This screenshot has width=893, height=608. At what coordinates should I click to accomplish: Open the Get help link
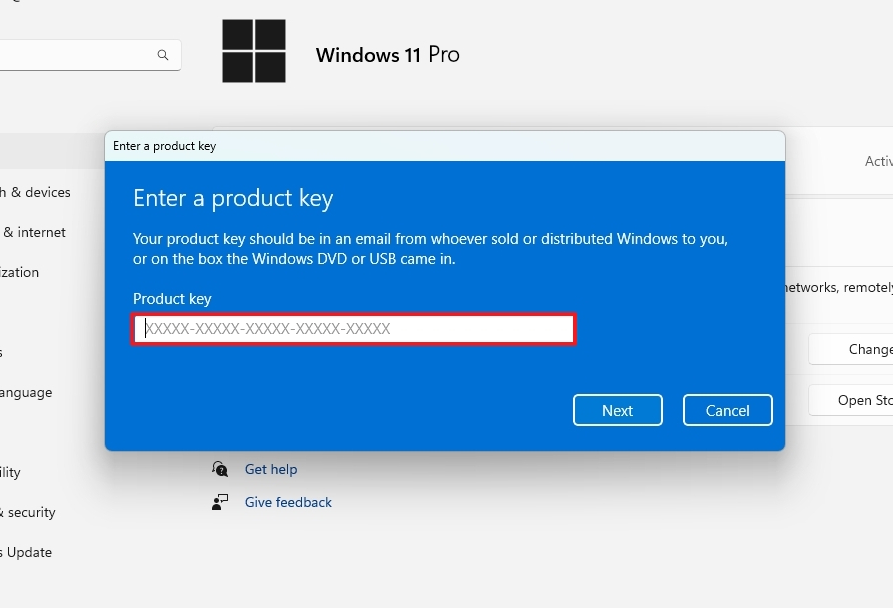click(x=271, y=469)
